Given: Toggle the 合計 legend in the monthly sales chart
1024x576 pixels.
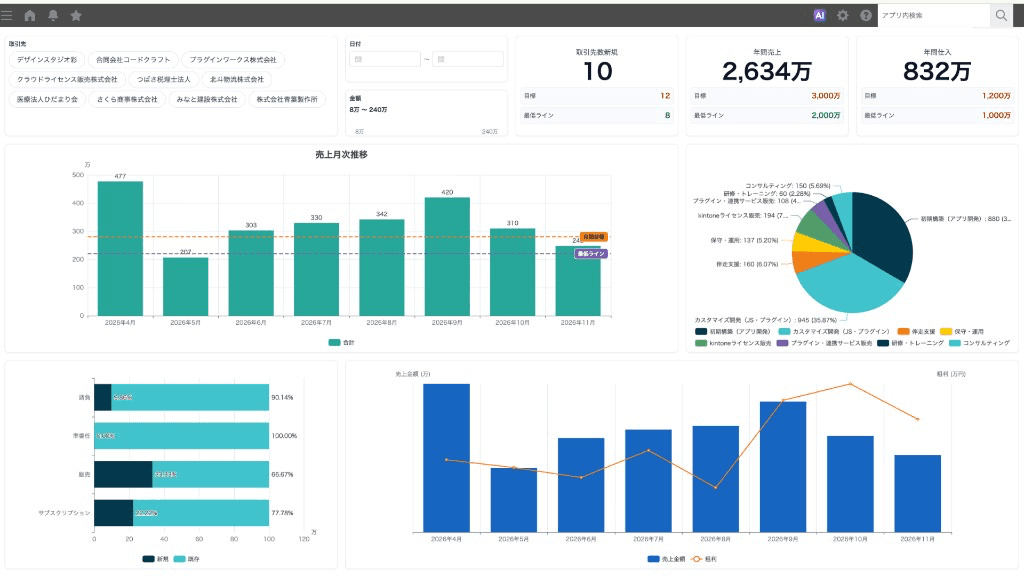Looking at the screenshot, I should click(342, 342).
